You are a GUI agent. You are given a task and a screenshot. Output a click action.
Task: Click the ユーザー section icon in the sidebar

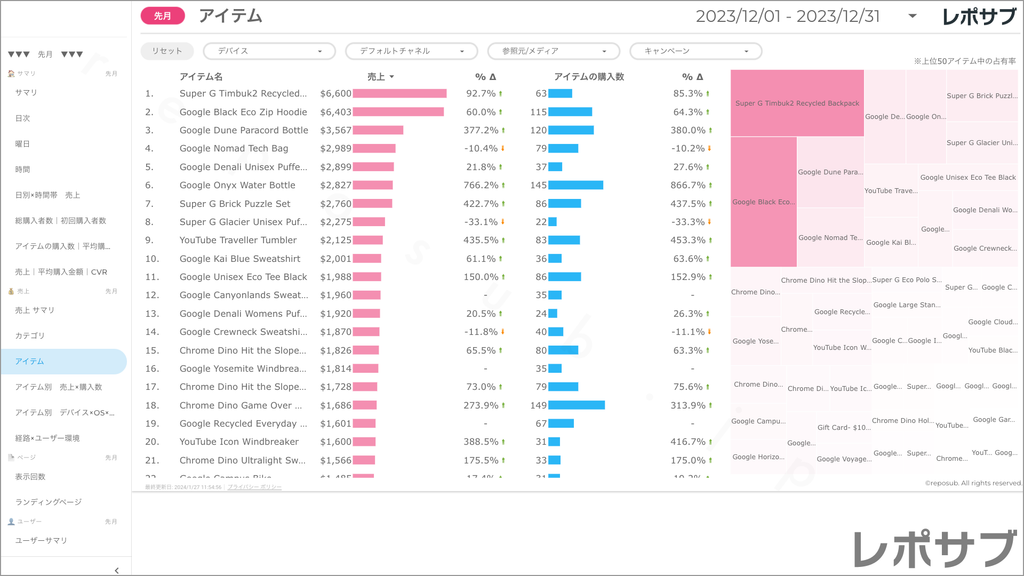click(x=11, y=522)
